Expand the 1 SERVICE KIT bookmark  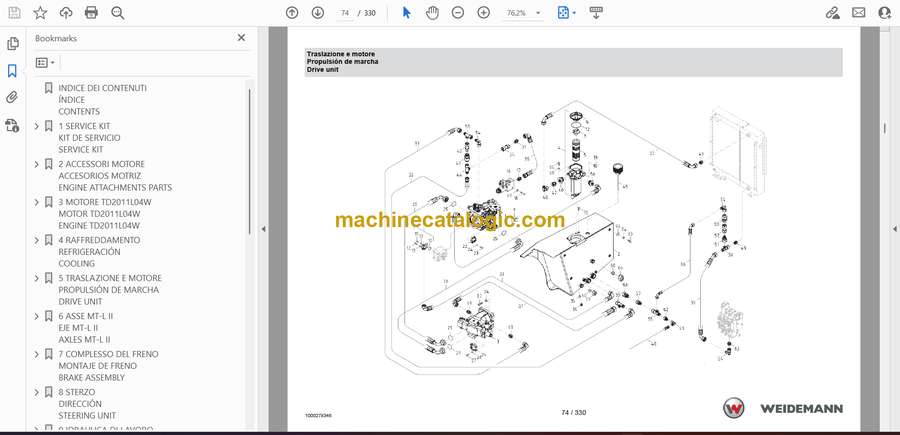click(37, 126)
